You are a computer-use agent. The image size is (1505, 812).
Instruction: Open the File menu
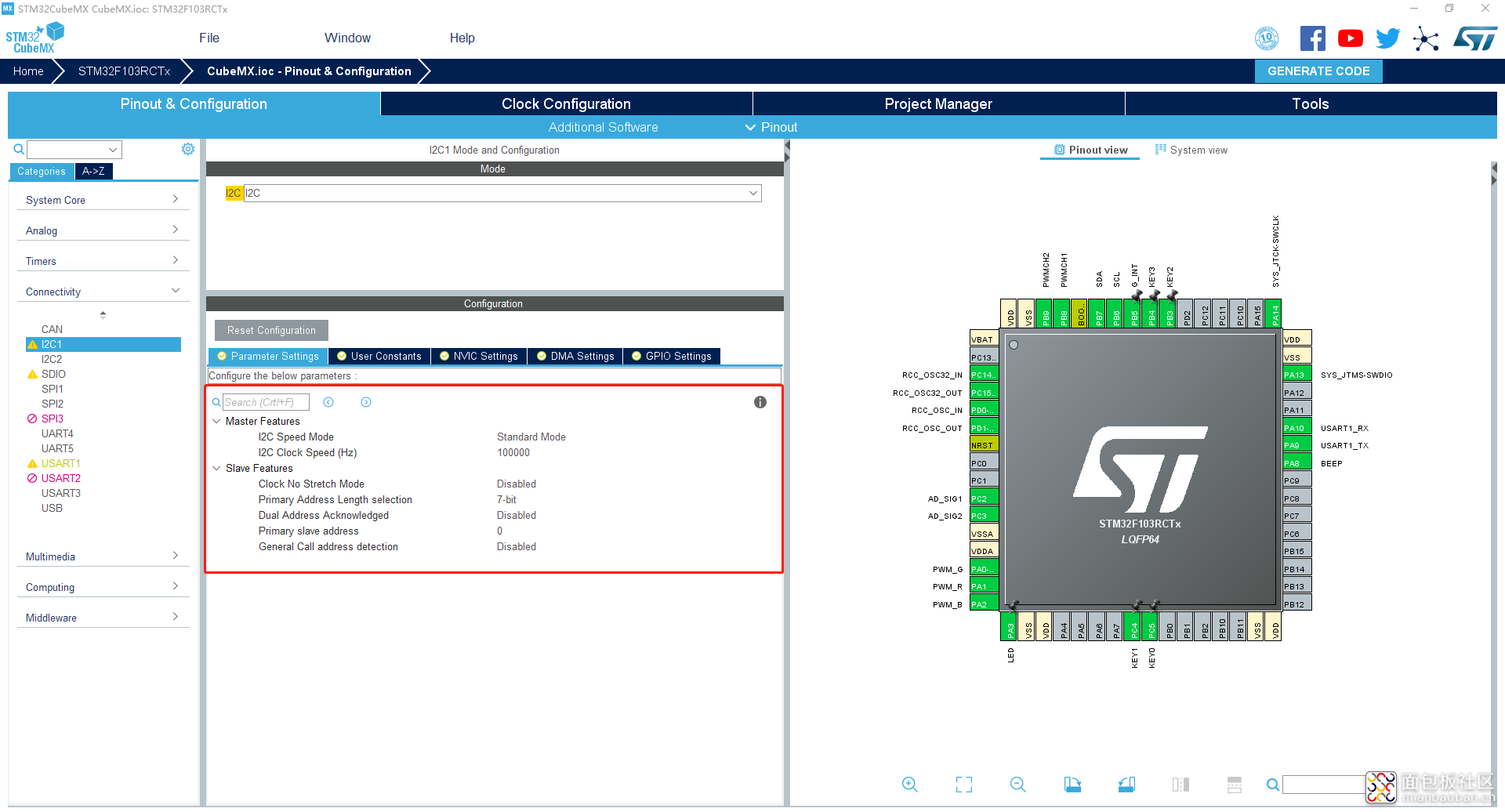(x=209, y=38)
